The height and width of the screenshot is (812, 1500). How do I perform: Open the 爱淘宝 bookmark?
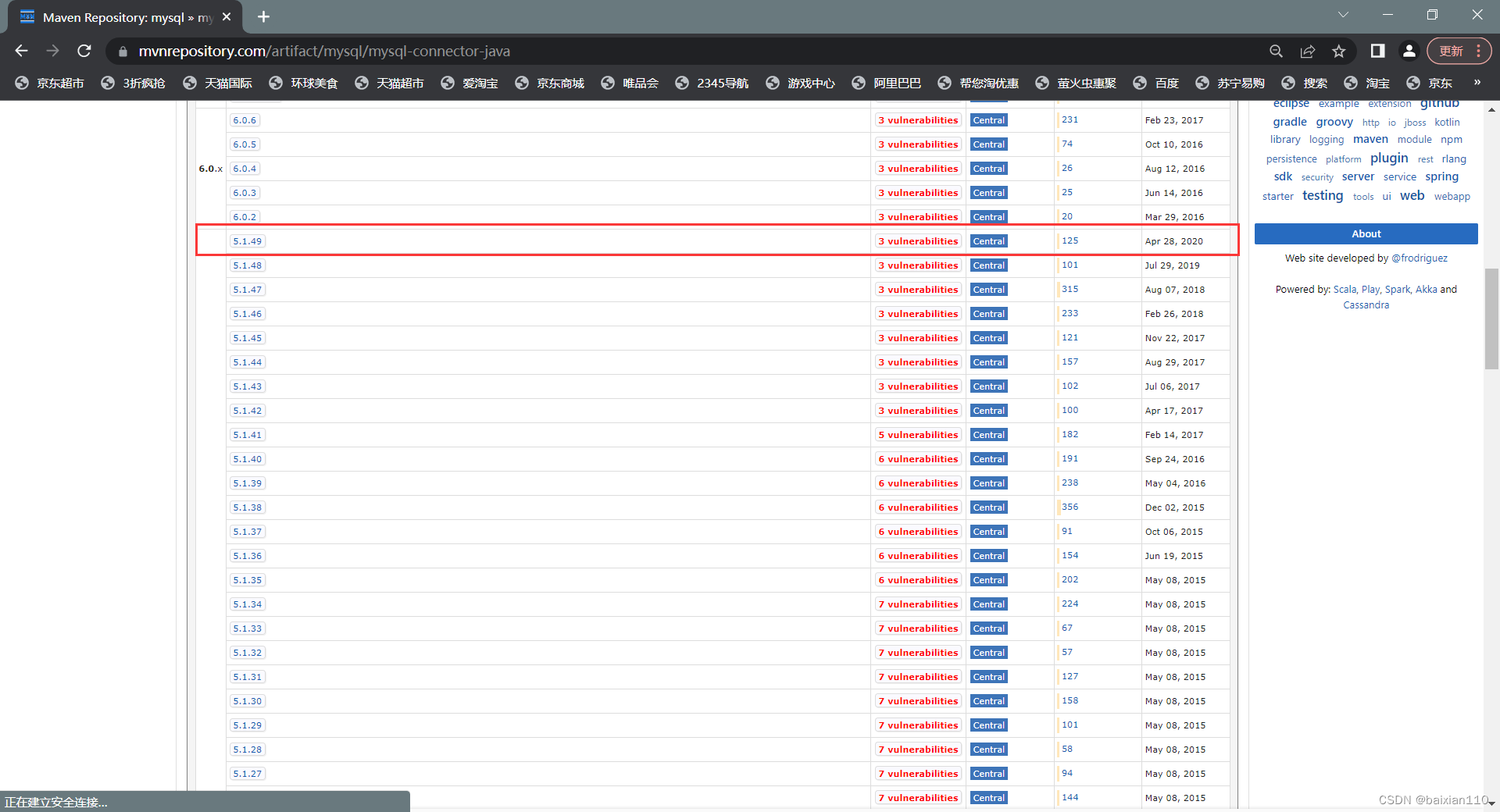(x=470, y=83)
